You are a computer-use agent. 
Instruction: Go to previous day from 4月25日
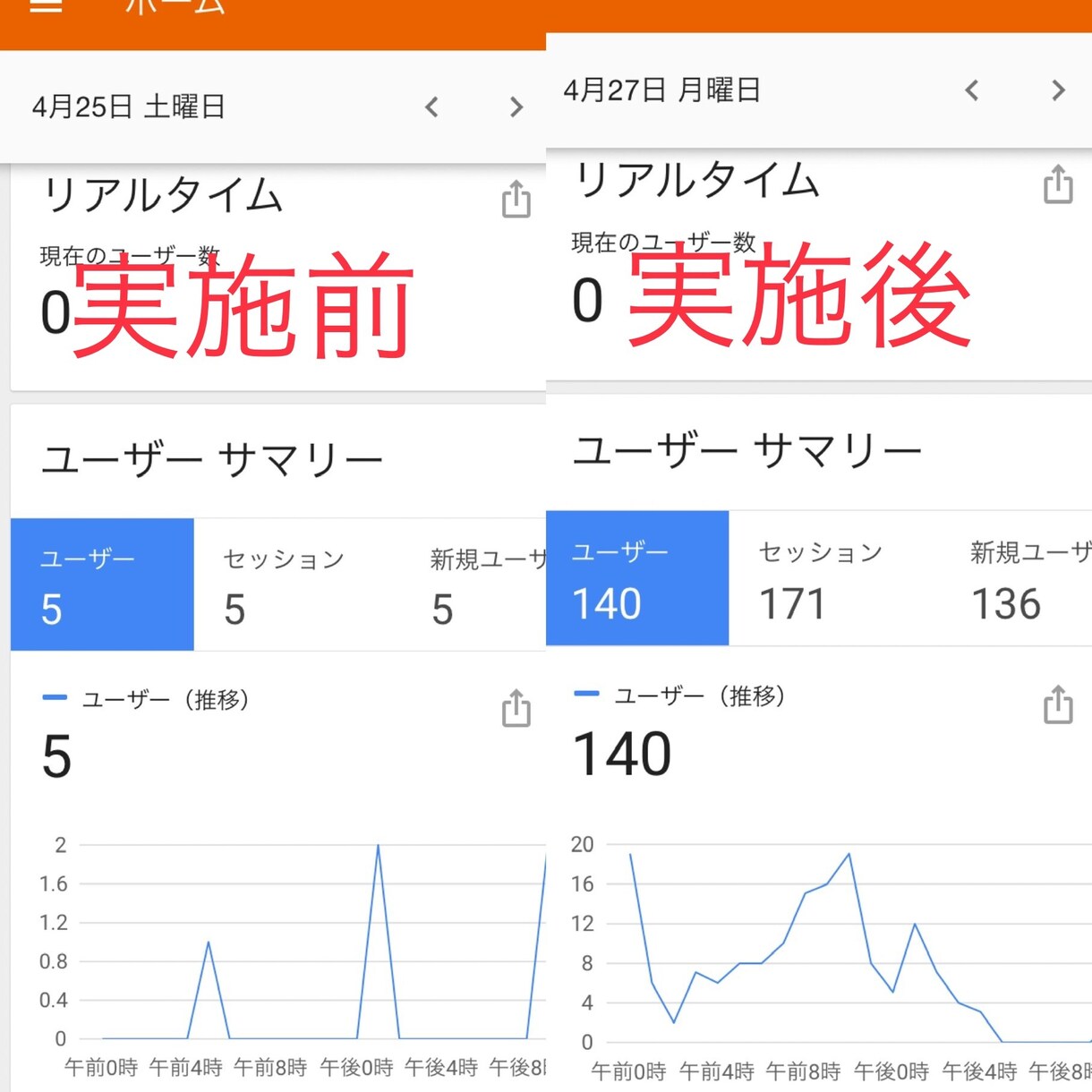431,107
